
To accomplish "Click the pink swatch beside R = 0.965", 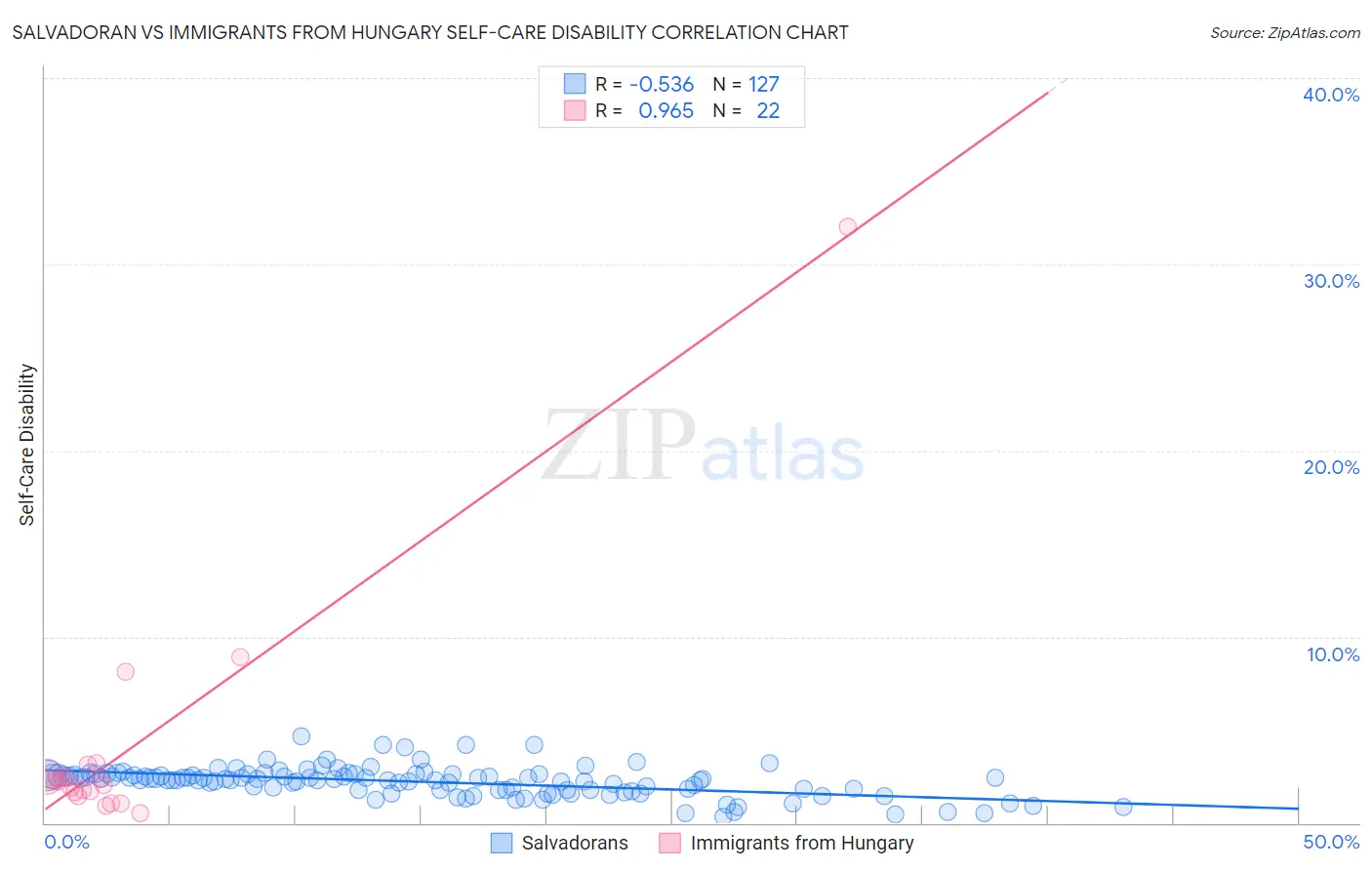I will point(575,110).
